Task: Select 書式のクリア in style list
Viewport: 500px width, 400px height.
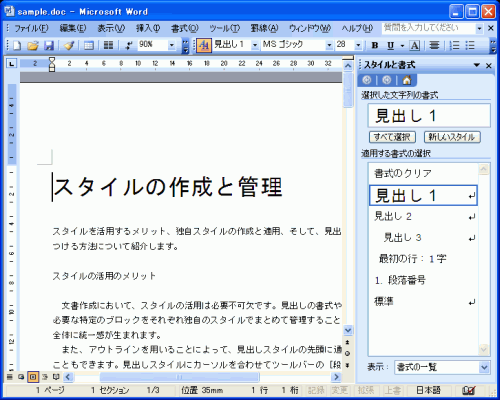Action: [423, 173]
